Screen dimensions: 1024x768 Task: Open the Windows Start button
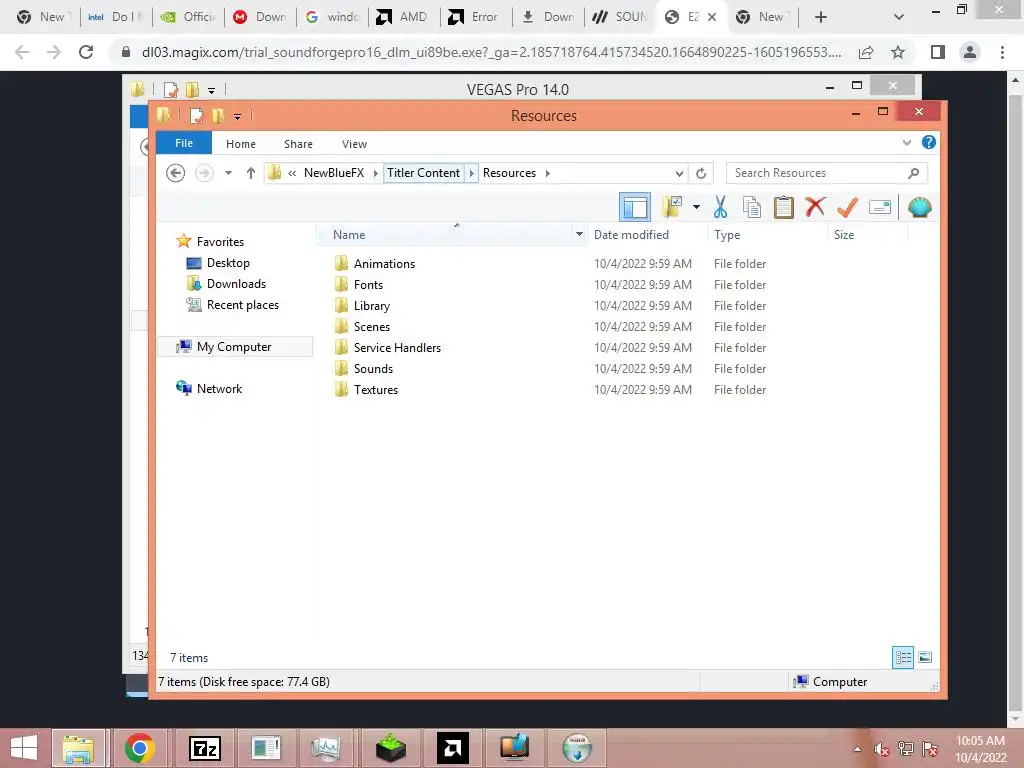coord(24,748)
